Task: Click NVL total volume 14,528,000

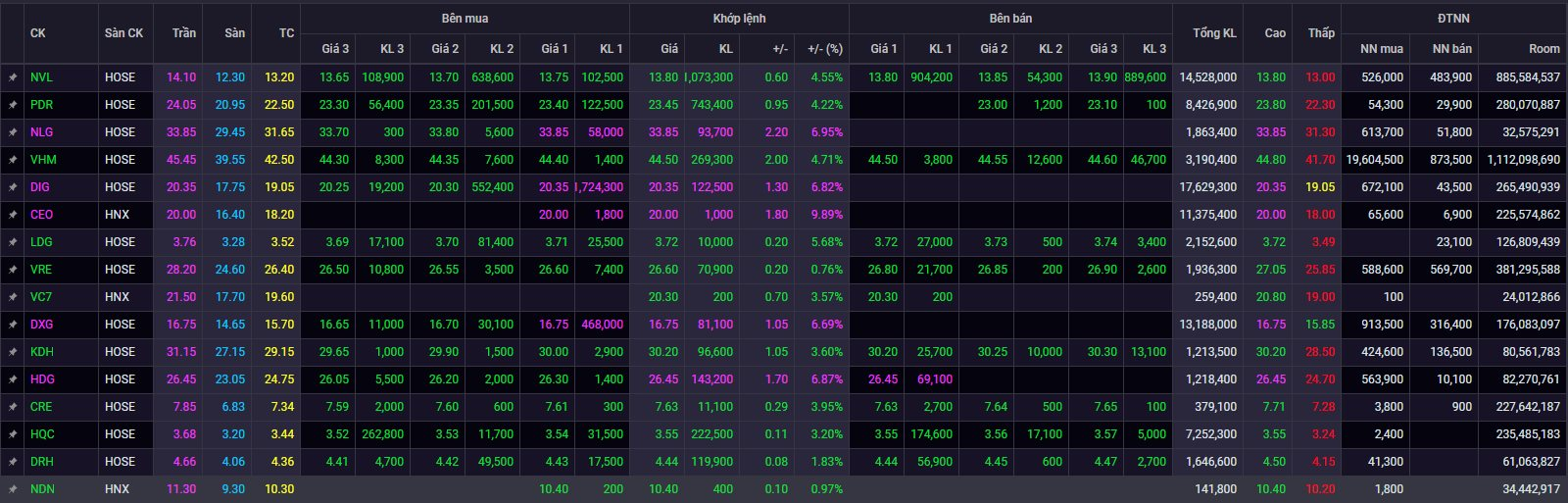Action: pos(1207,77)
